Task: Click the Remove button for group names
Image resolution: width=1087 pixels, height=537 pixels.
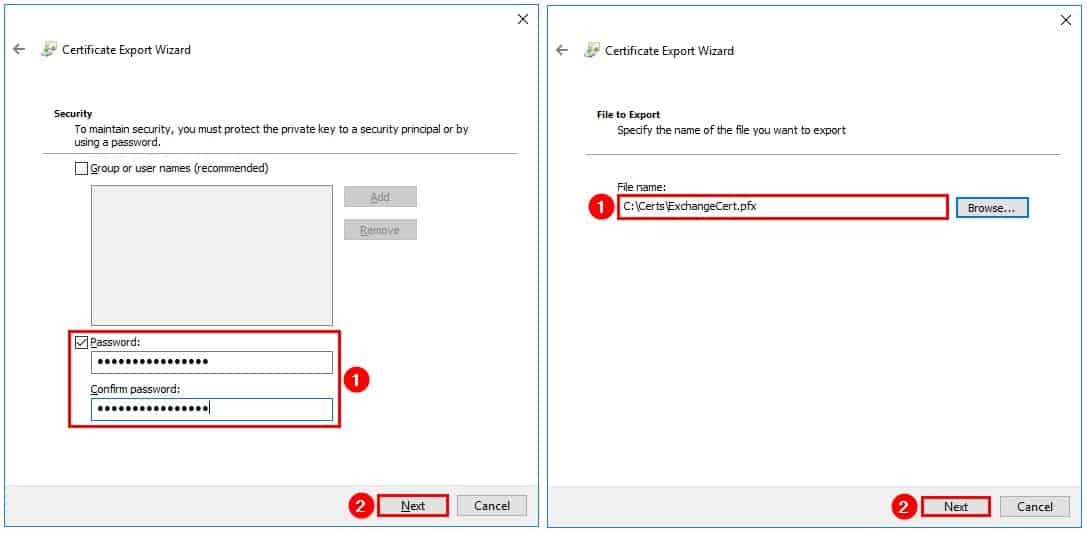Action: 380,230
